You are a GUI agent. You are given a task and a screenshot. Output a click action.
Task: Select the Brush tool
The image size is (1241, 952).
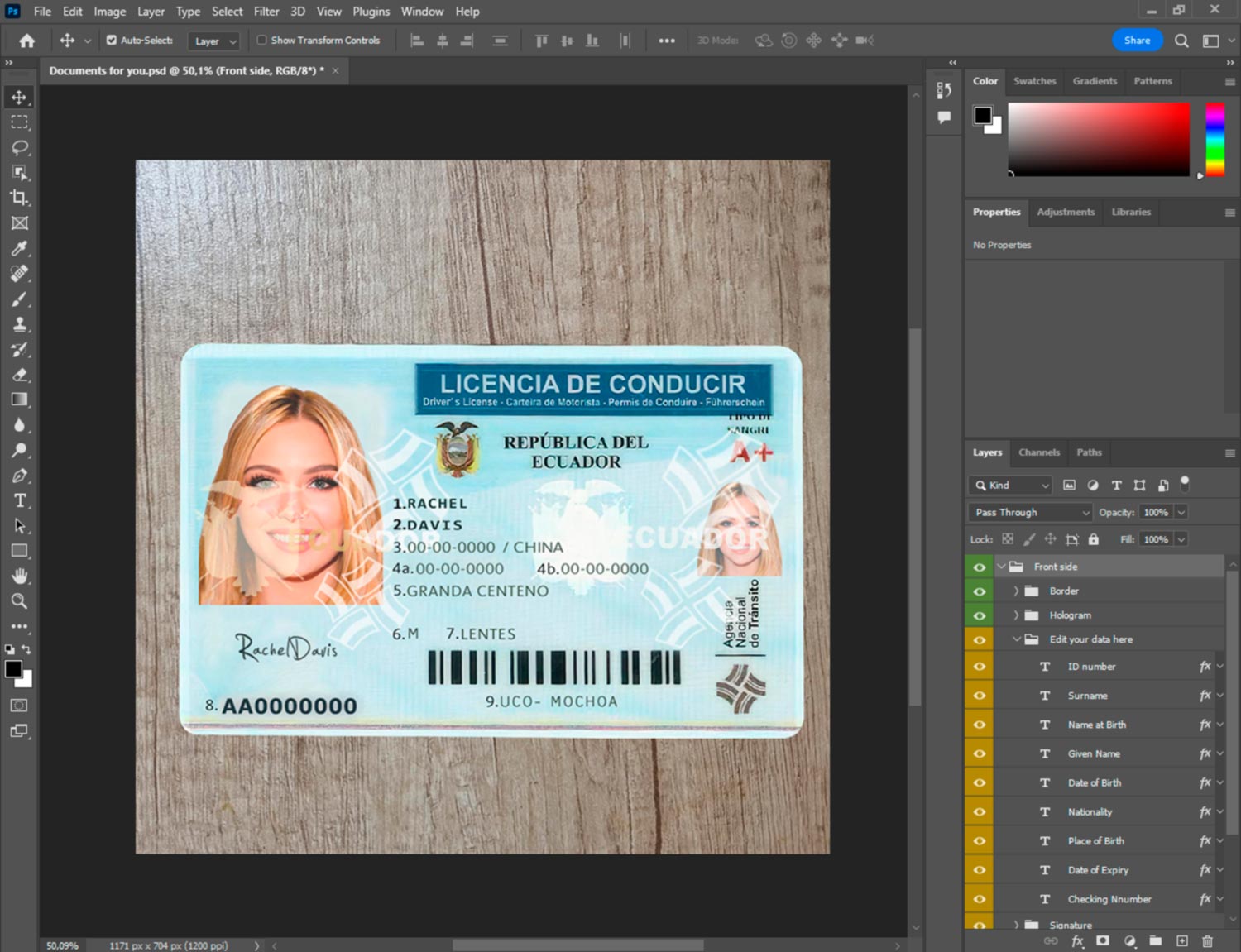pyautogui.click(x=19, y=299)
